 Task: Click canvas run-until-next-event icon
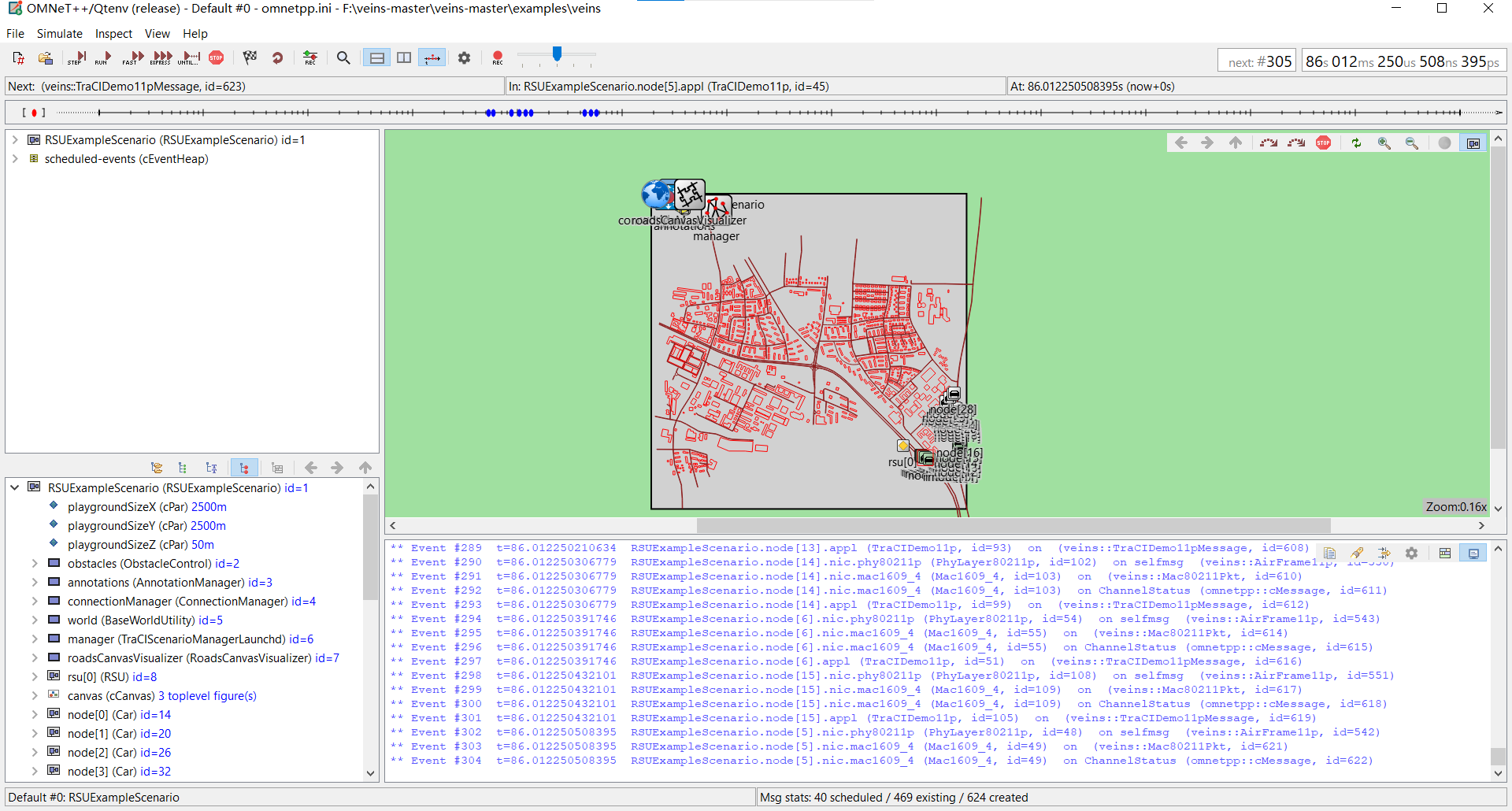1269,143
